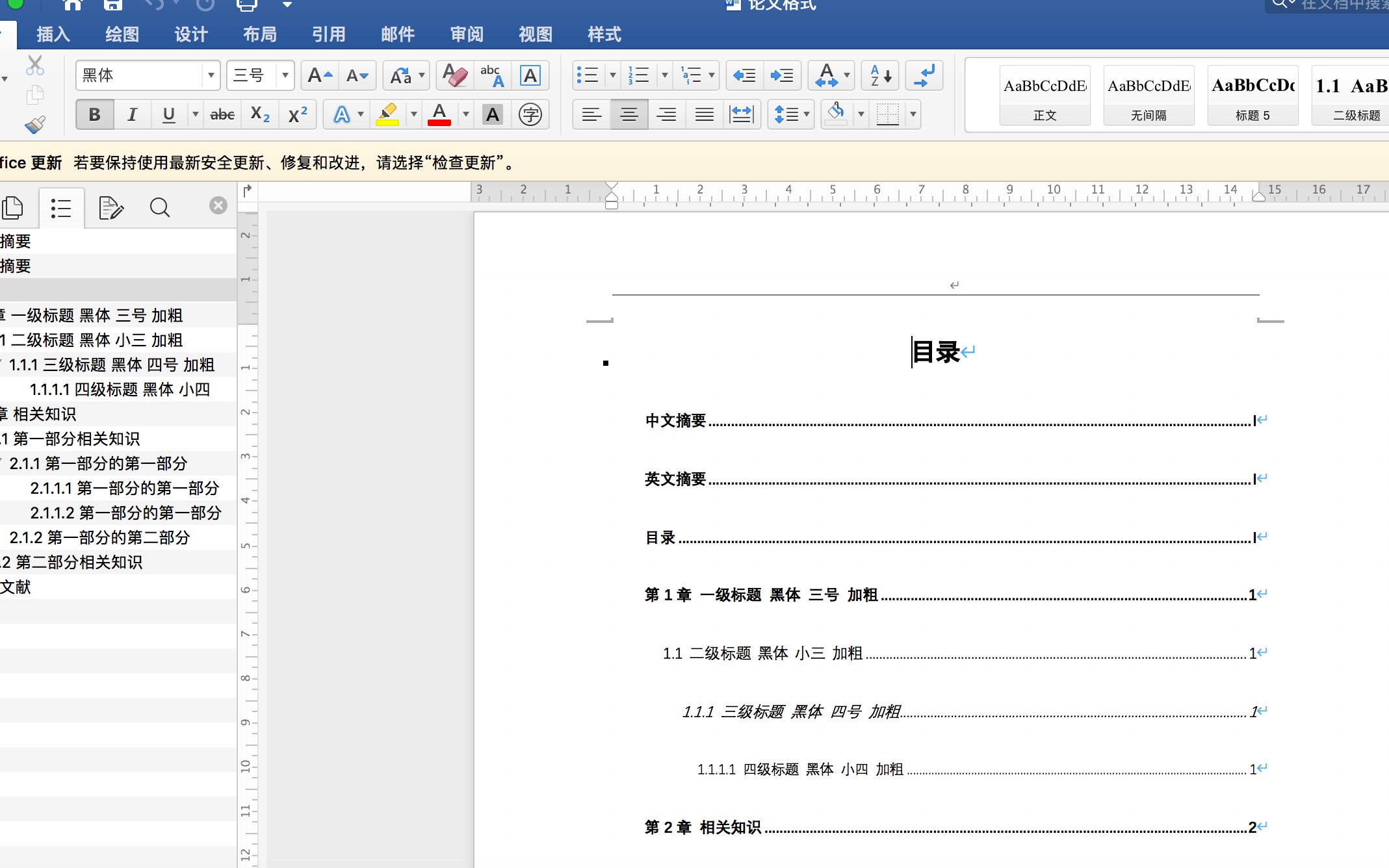Click the Underline formatting icon
The image size is (1389, 868).
169,114
